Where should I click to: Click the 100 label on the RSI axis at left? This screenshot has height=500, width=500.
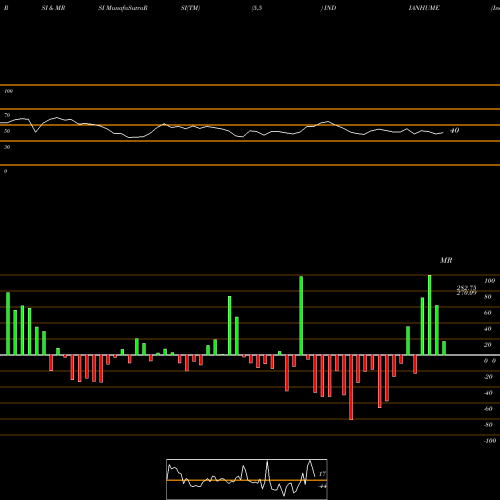pos(8,91)
